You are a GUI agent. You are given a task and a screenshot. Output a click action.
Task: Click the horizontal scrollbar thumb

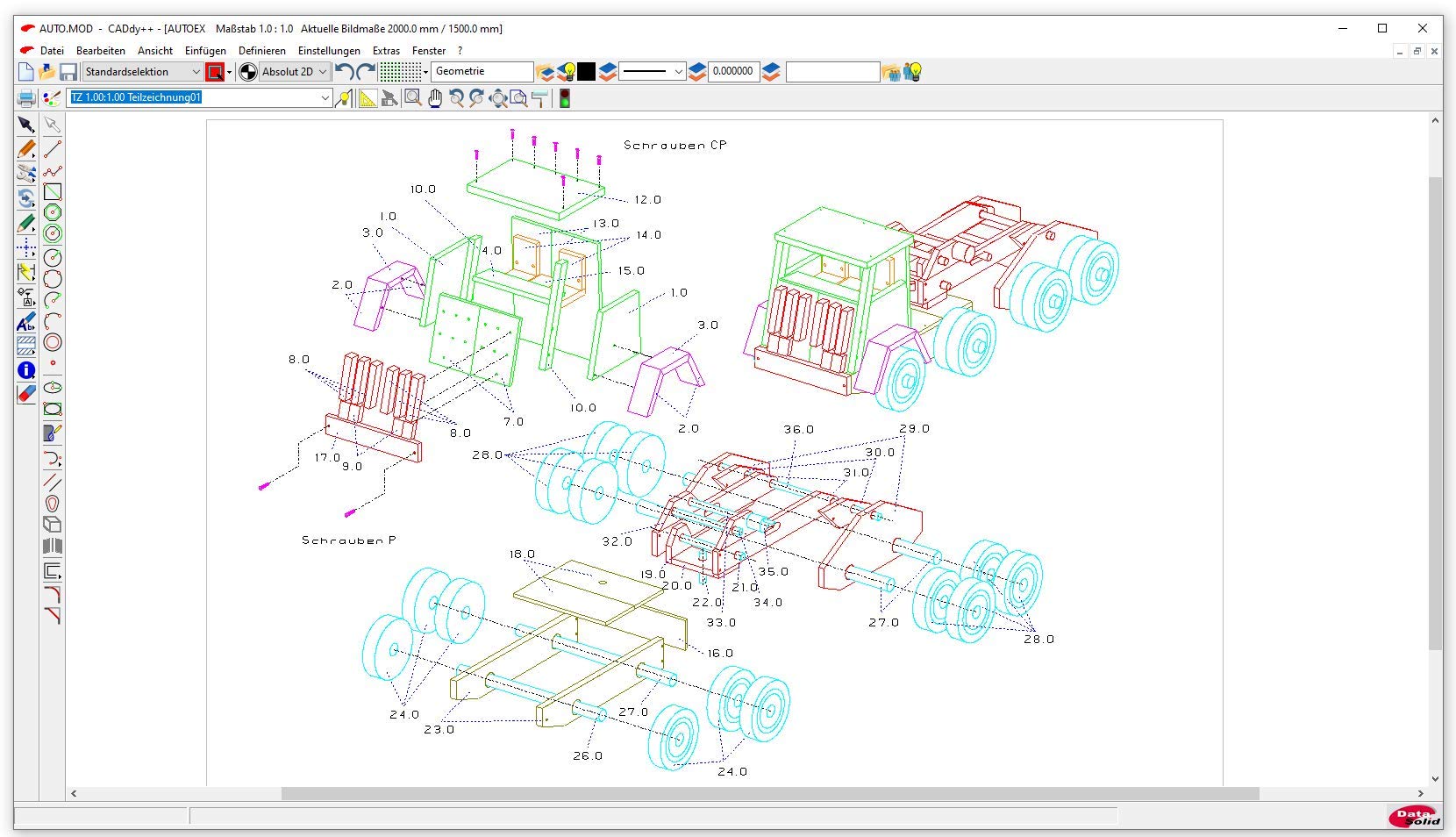point(770,793)
